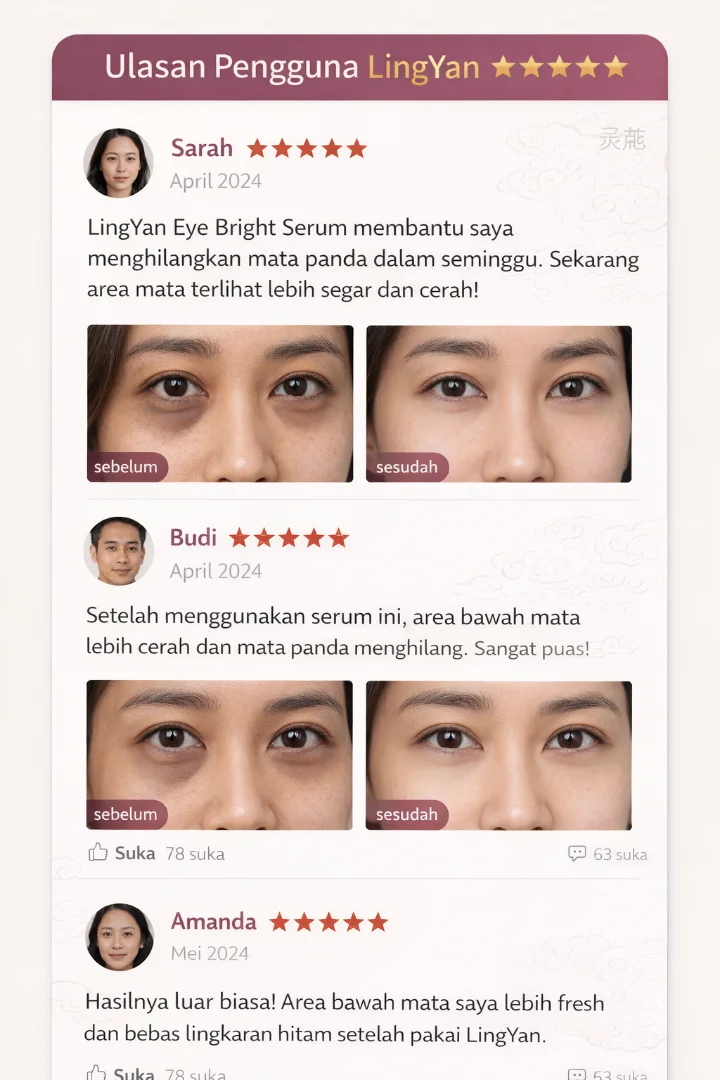Tap the thumbs-up icon under Budi's review

pyautogui.click(x=98, y=853)
